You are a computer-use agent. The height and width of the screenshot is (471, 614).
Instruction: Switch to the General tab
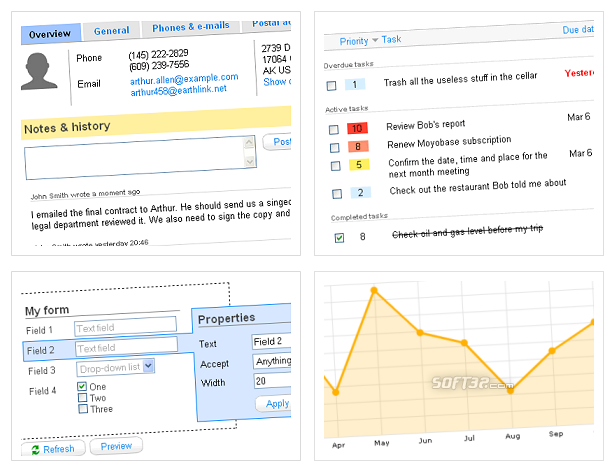[x=111, y=31]
